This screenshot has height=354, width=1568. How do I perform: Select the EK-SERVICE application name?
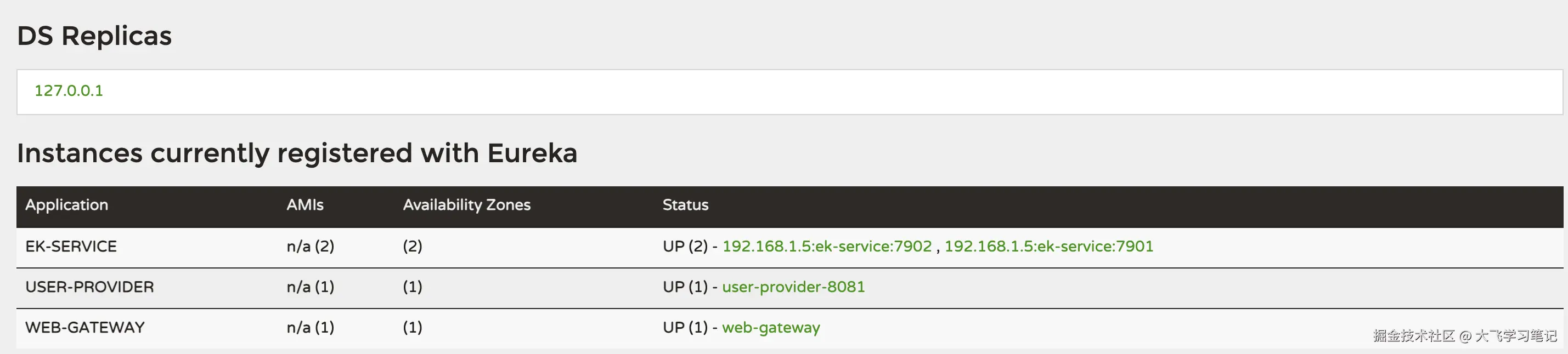[71, 247]
